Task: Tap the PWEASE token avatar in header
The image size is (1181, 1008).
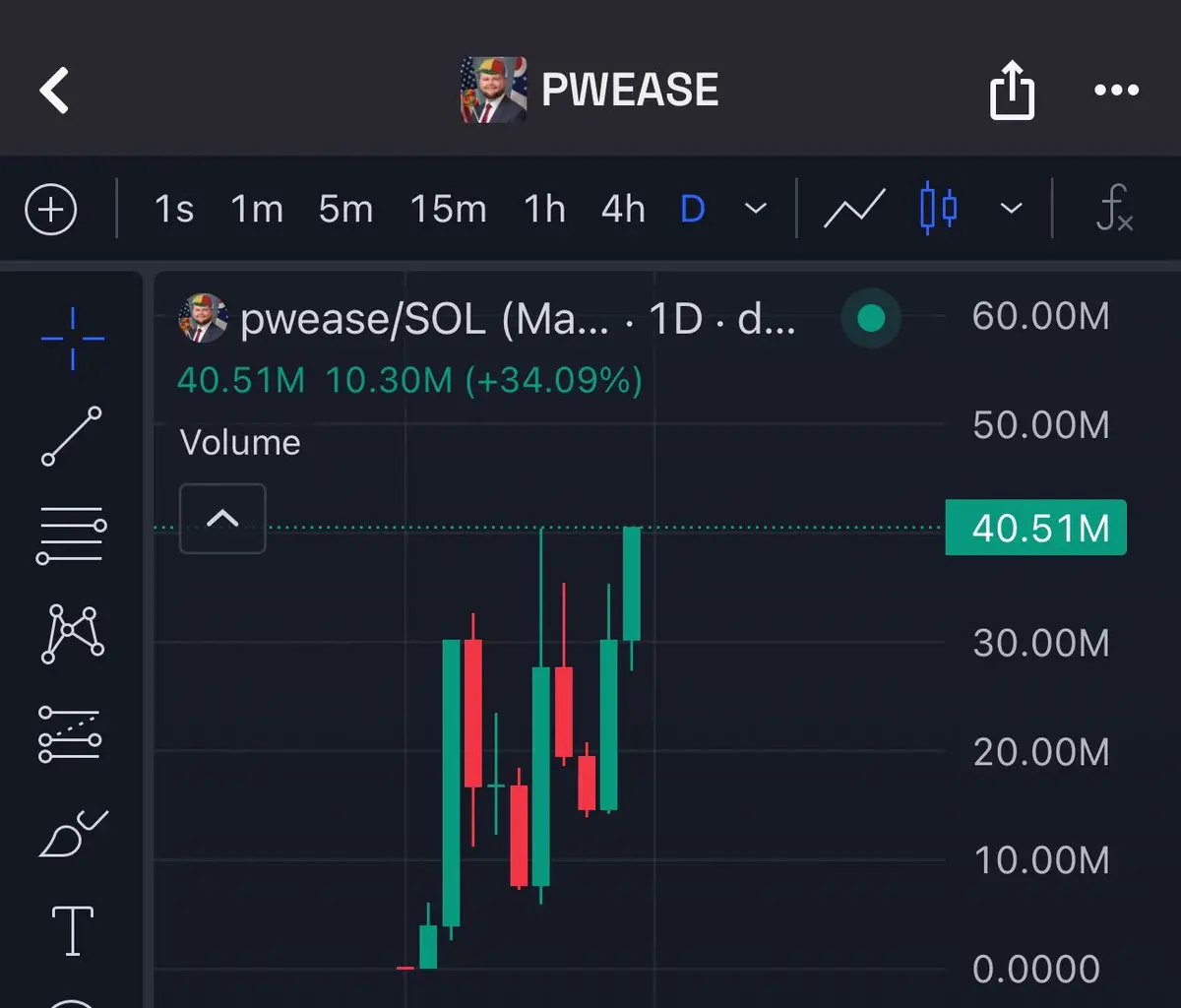Action: 493,90
